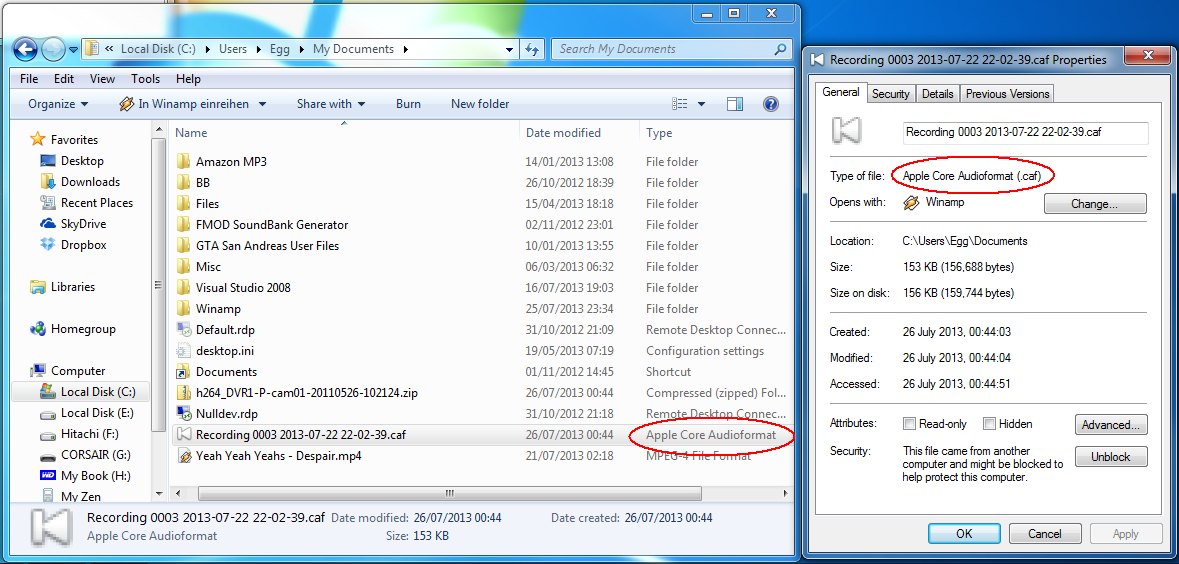Open recent locations dropdown beside forward arrow
This screenshot has width=1179, height=564.
74,50
